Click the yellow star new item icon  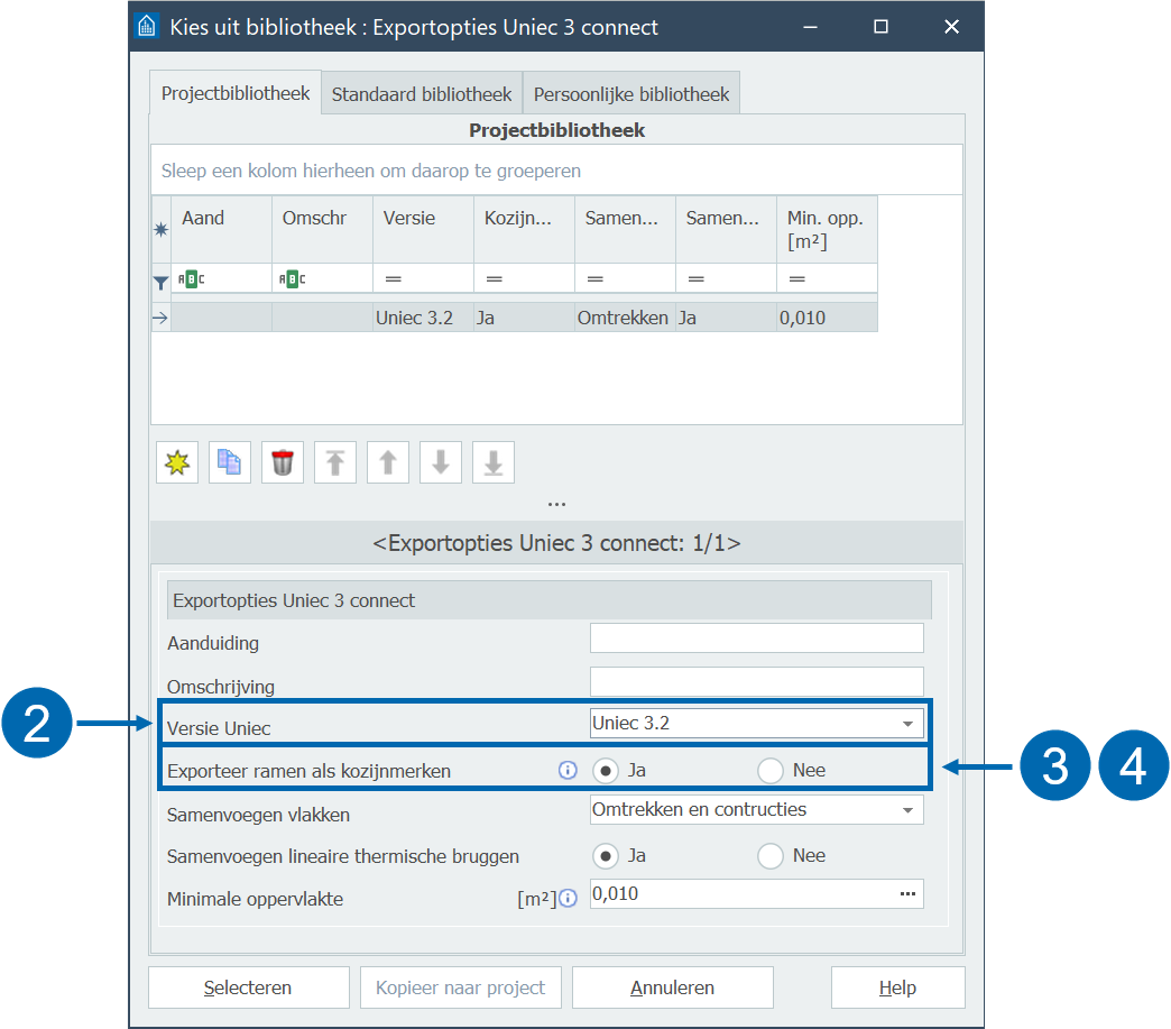pos(177,463)
